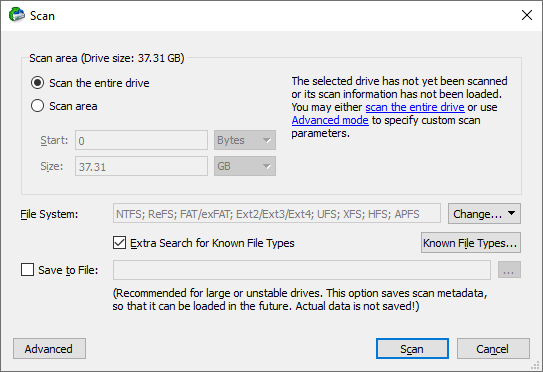Click the File System list field
Screen dimensions: 543x372
point(277,214)
